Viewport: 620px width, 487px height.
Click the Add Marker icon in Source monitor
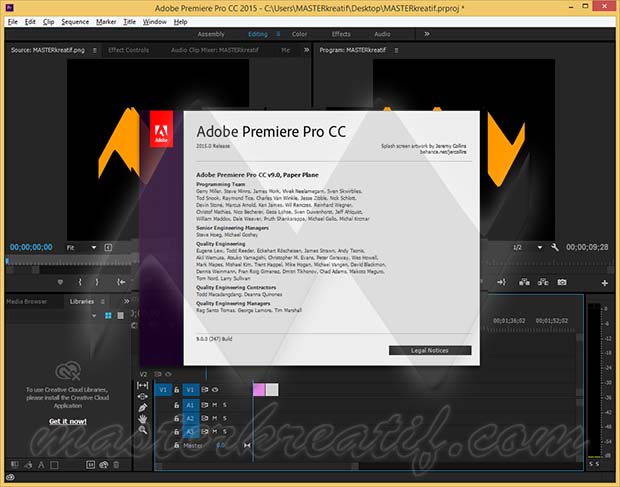[x=60, y=282]
